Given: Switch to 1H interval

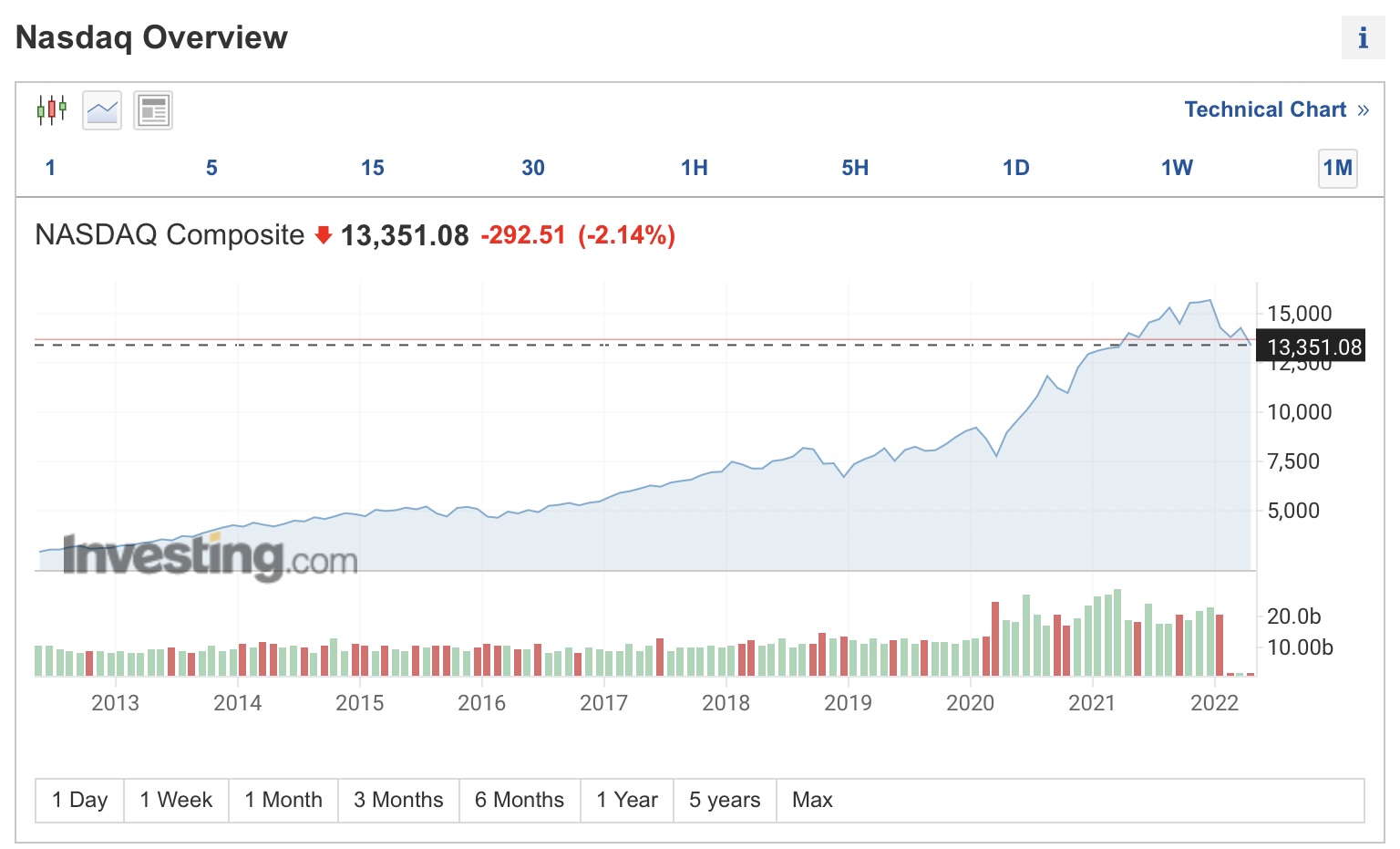Looking at the screenshot, I should pos(694,168).
